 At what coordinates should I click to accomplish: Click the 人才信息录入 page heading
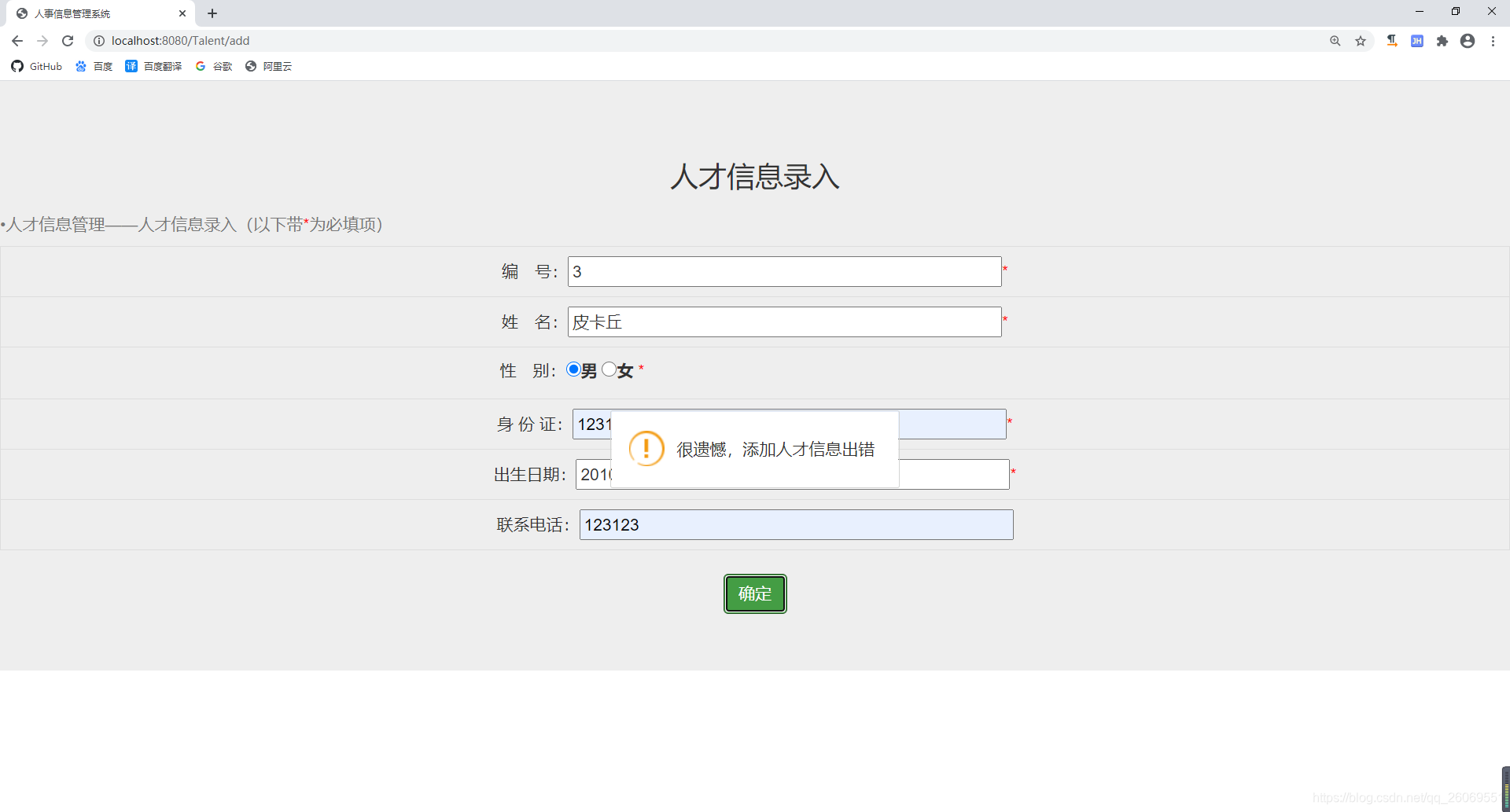tap(755, 177)
